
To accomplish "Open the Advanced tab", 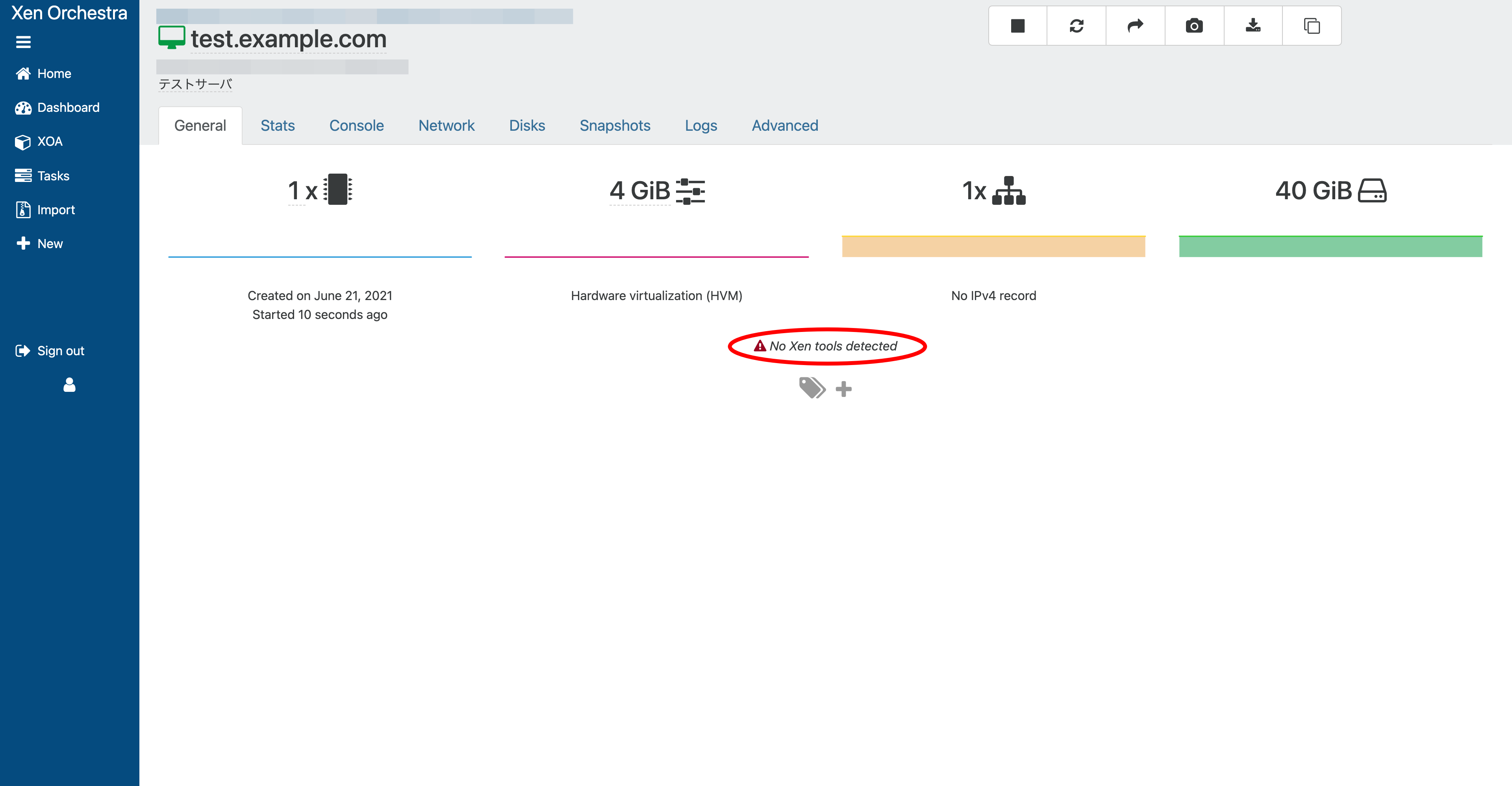I will [x=785, y=126].
